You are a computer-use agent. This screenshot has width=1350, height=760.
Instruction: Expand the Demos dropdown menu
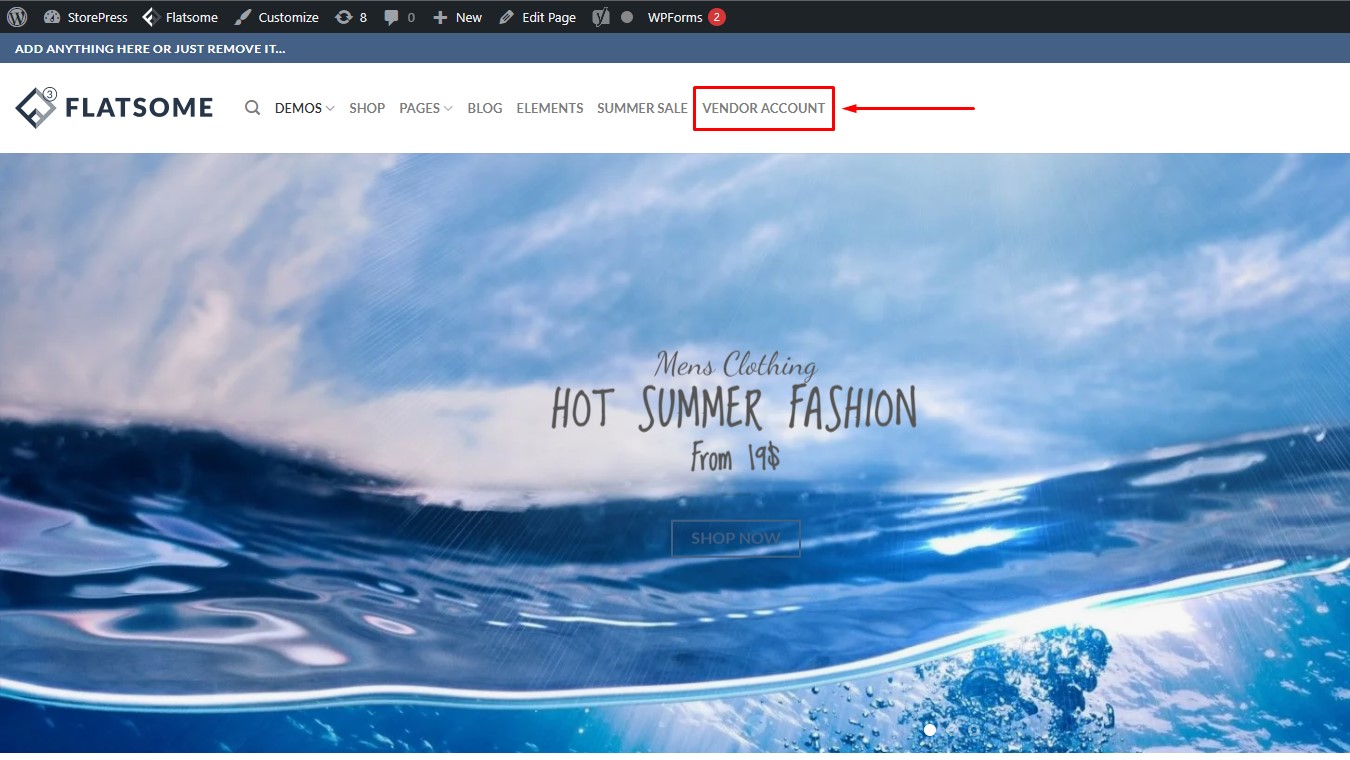[x=304, y=108]
